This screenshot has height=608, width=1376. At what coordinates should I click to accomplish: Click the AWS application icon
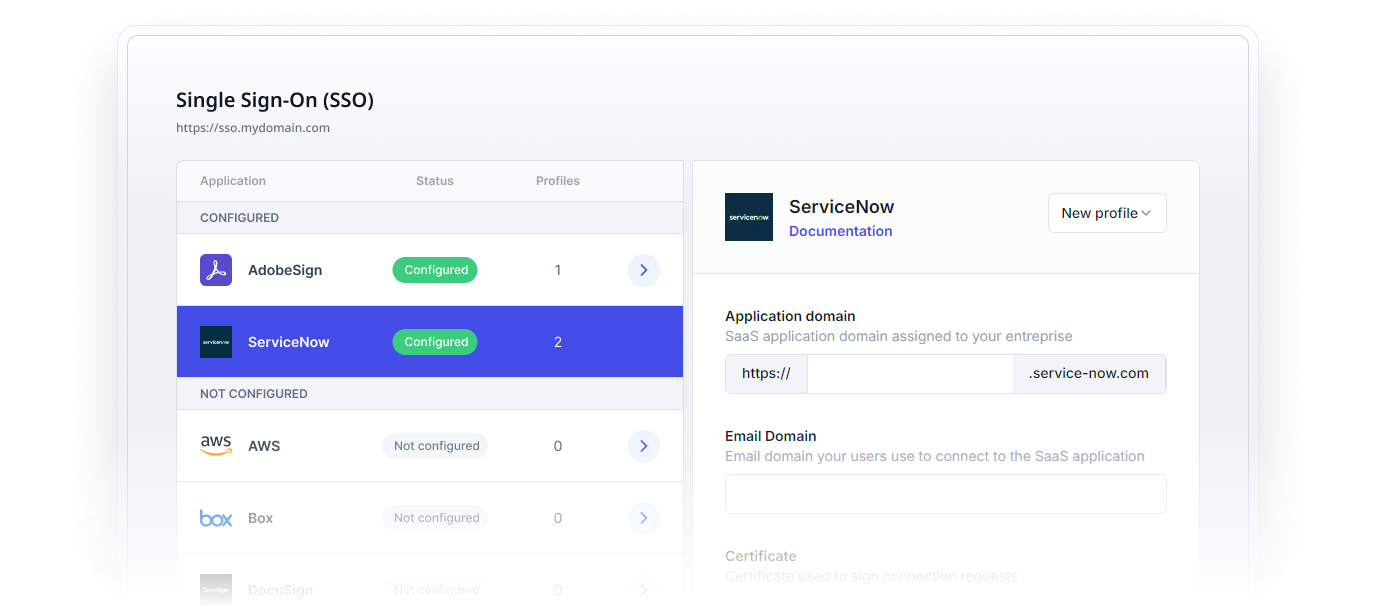pos(215,445)
